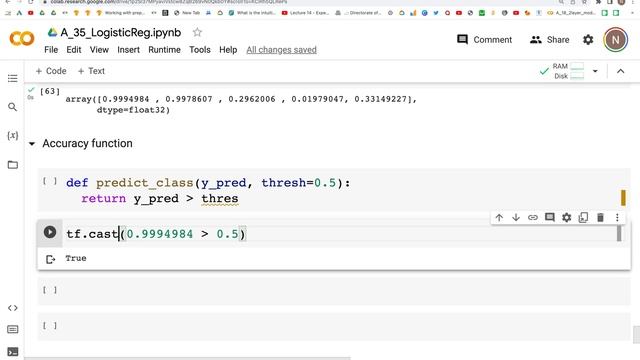Open the Share dialog
Screen dimensions: 640x360
[x=549, y=40]
